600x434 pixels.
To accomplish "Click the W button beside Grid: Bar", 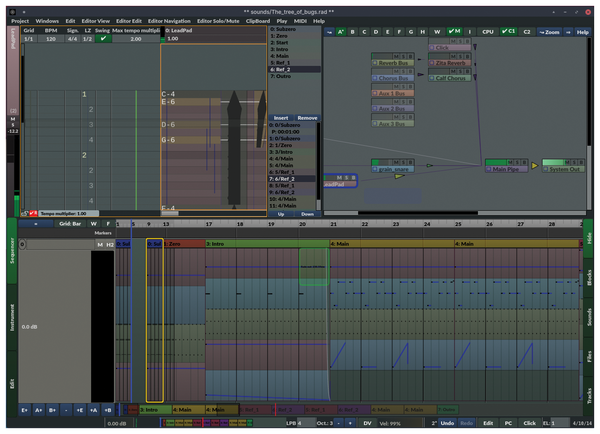I will pyautogui.click(x=94, y=224).
